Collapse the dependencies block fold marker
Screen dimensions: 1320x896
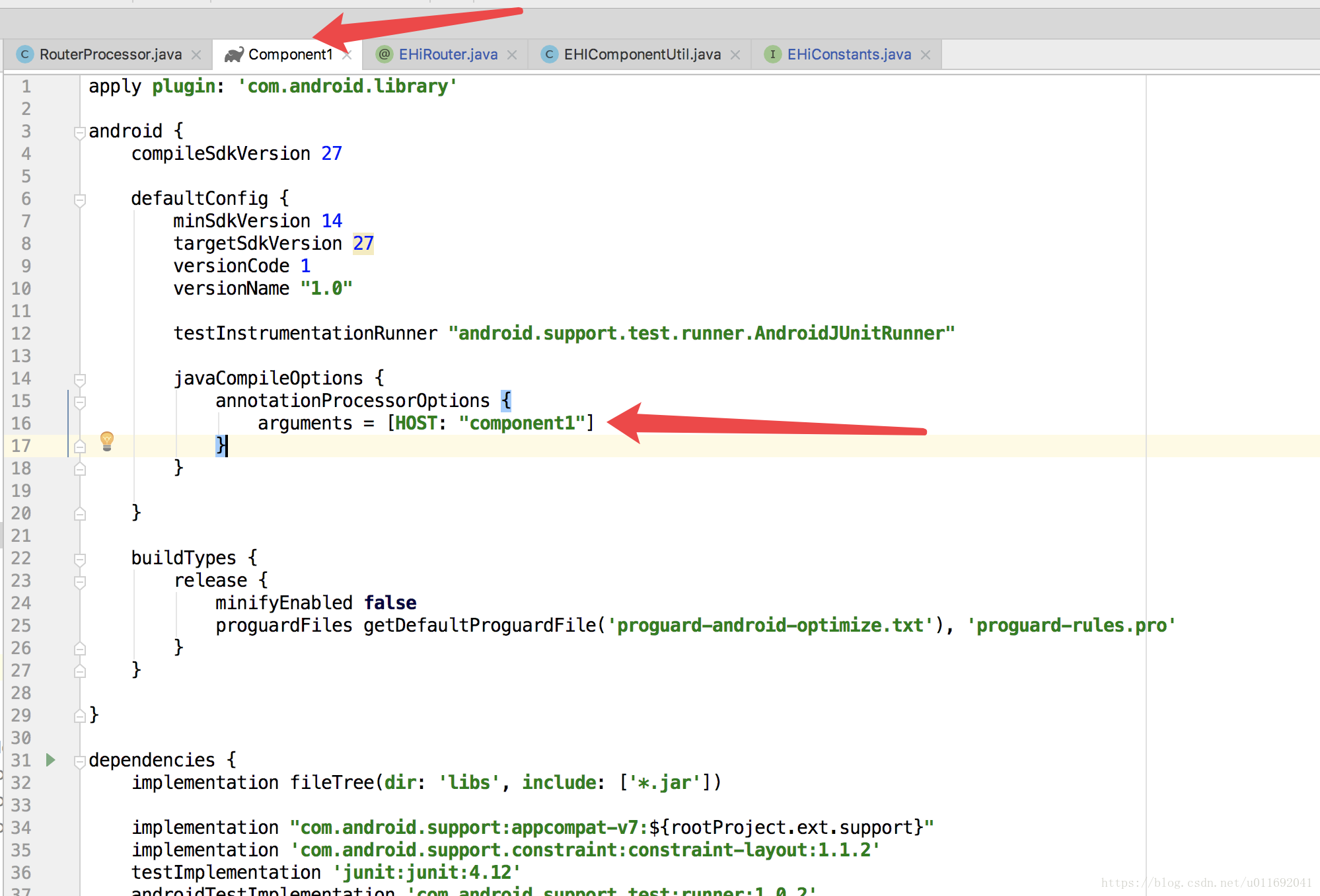click(79, 761)
